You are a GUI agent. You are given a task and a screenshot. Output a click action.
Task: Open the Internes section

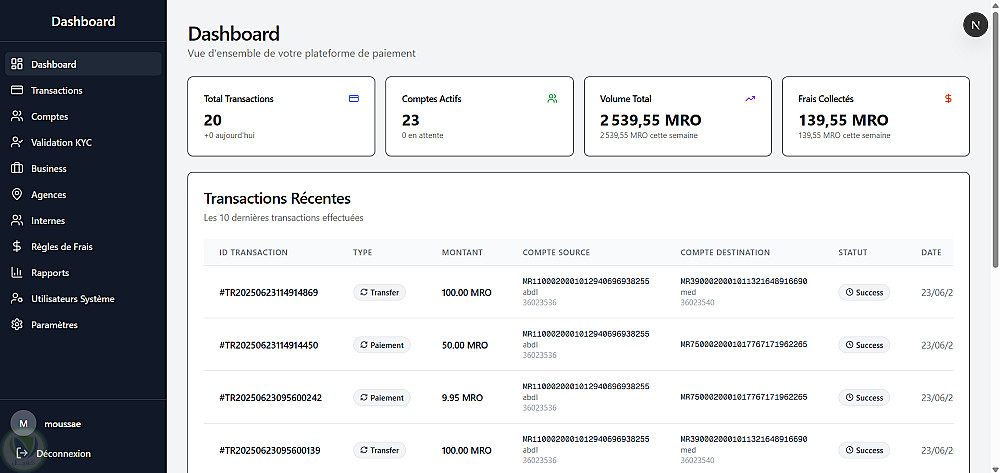48,221
